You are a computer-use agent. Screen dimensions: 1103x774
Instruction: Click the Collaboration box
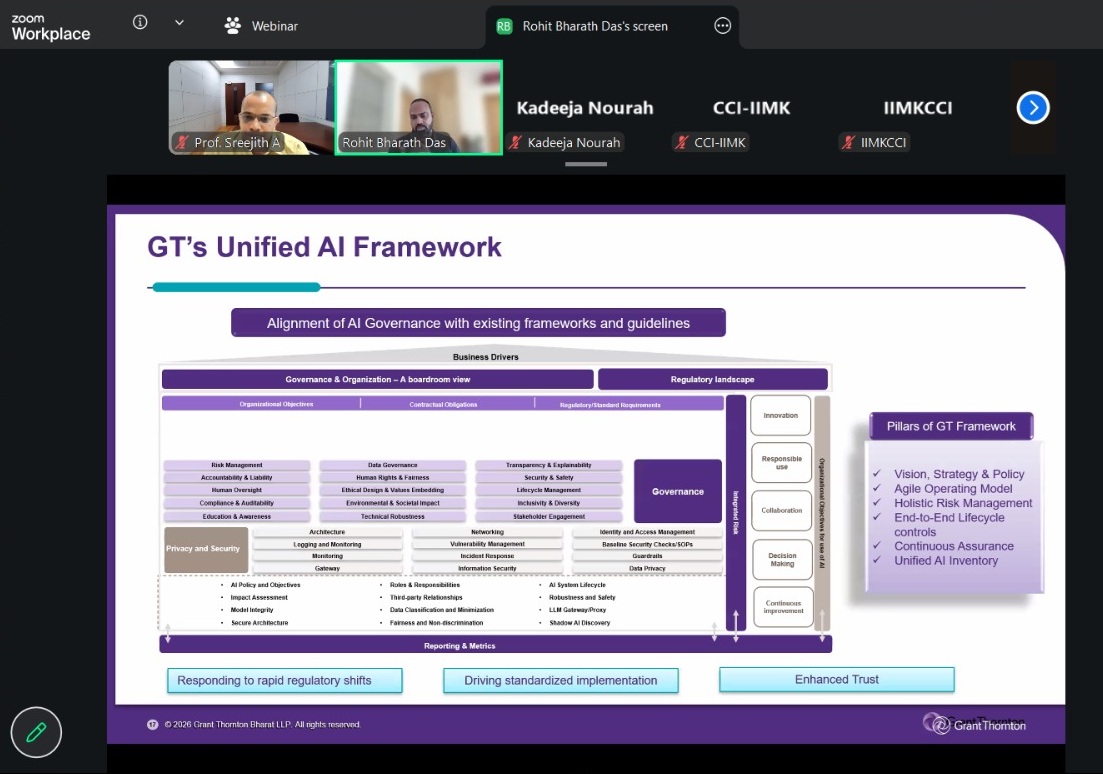click(782, 510)
